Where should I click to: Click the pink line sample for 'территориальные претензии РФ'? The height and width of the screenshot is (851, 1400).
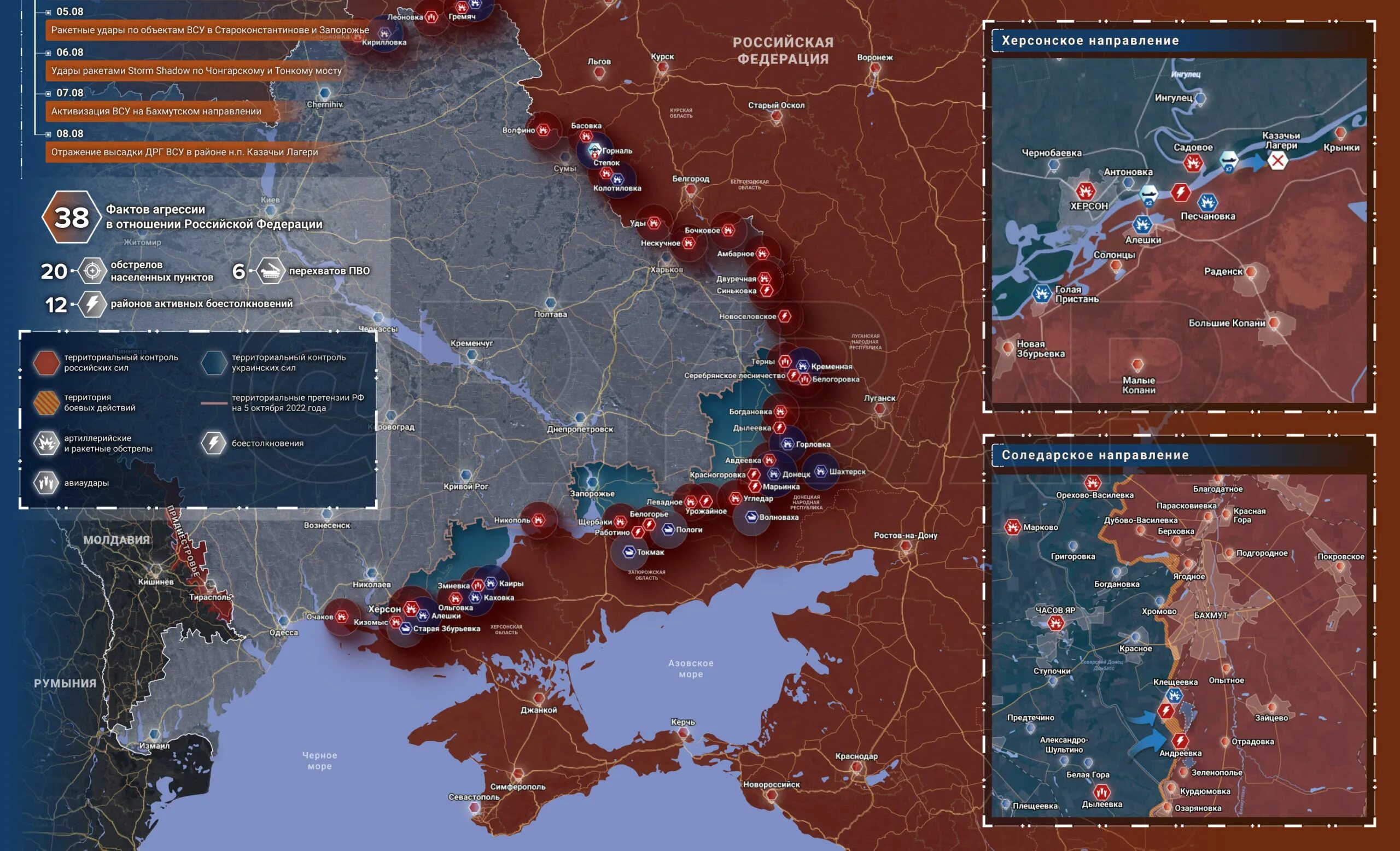coord(214,403)
